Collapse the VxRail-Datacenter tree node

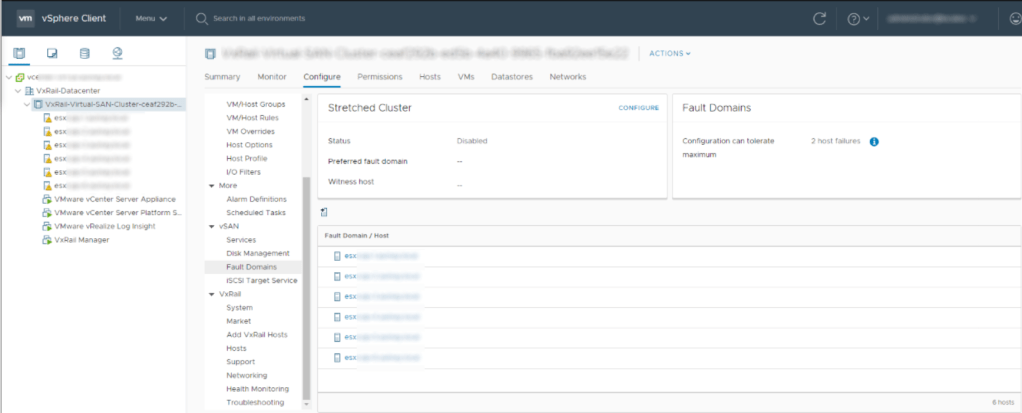click(18, 90)
